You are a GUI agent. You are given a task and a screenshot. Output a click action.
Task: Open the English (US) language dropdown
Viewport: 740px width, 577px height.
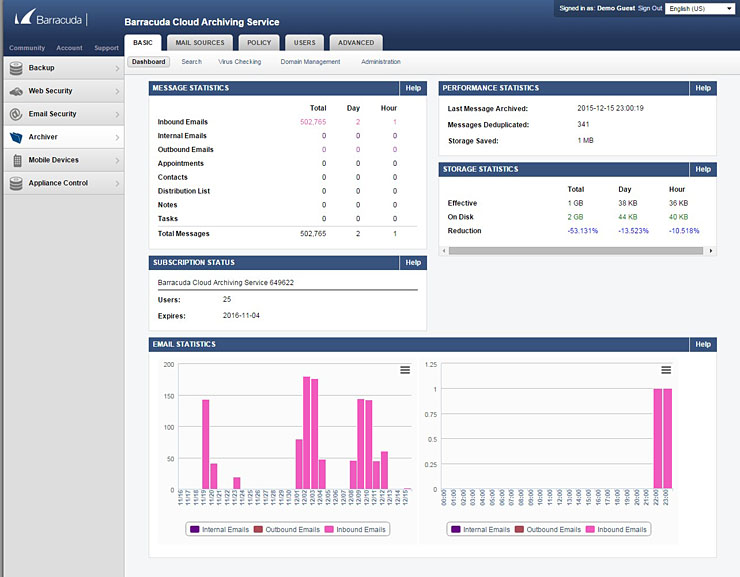coord(700,8)
